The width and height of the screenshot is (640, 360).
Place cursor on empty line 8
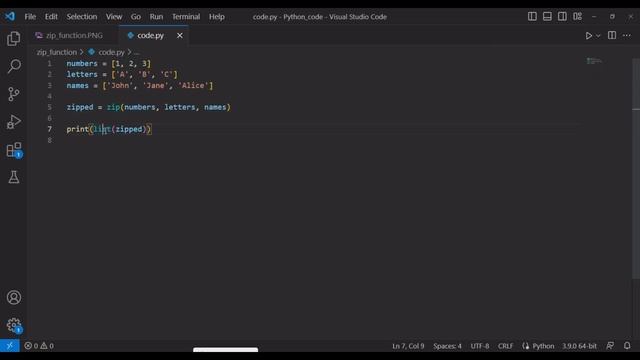point(322,140)
